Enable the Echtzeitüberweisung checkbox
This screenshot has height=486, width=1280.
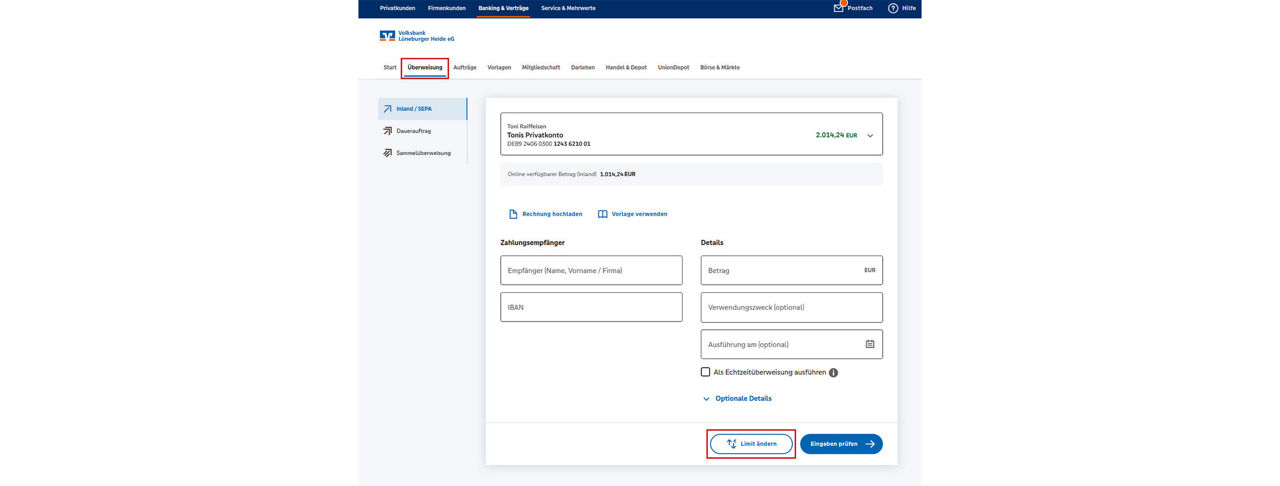coord(706,372)
